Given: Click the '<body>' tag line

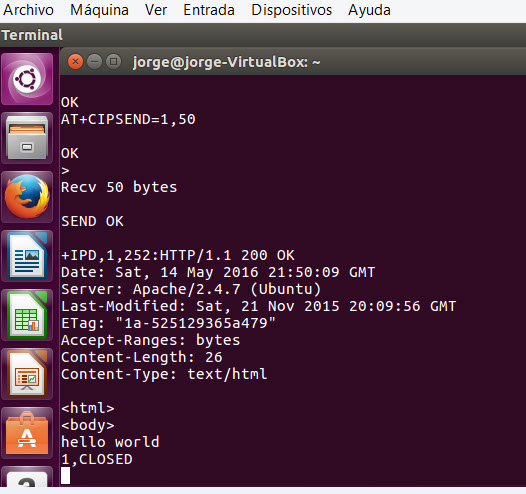Looking at the screenshot, I should (x=88, y=425).
